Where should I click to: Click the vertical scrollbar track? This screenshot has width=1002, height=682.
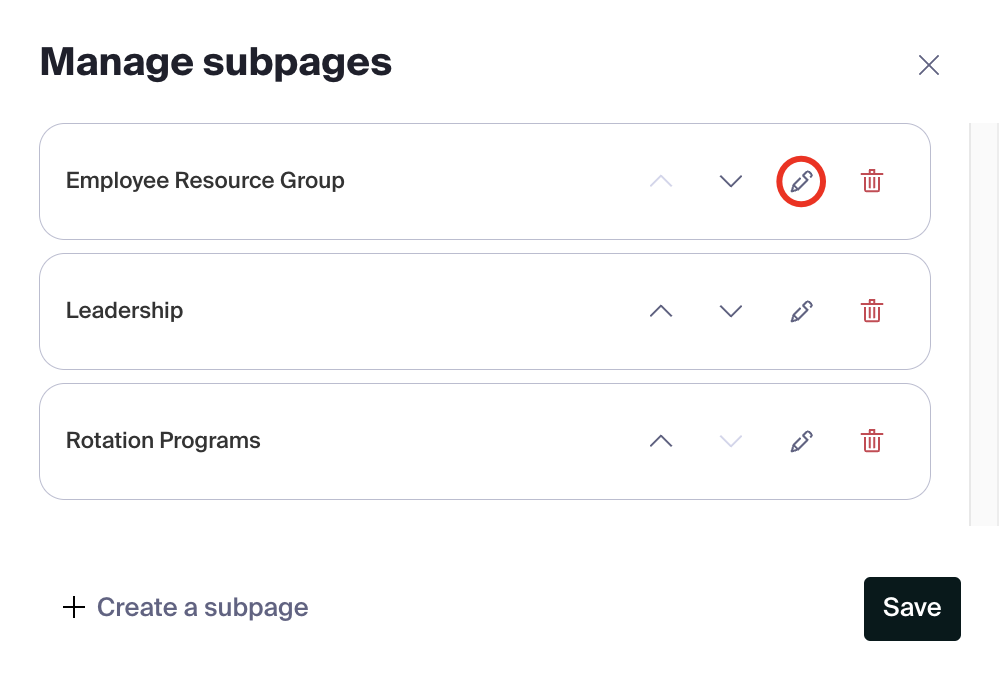click(984, 324)
